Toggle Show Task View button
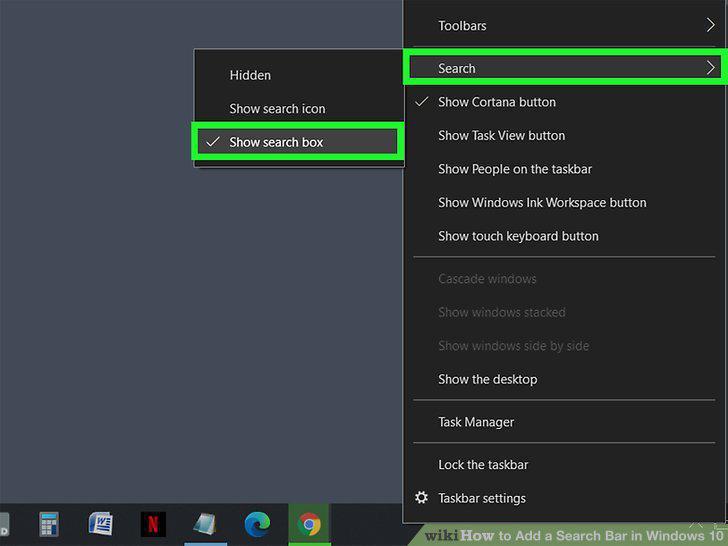 [x=564, y=136]
